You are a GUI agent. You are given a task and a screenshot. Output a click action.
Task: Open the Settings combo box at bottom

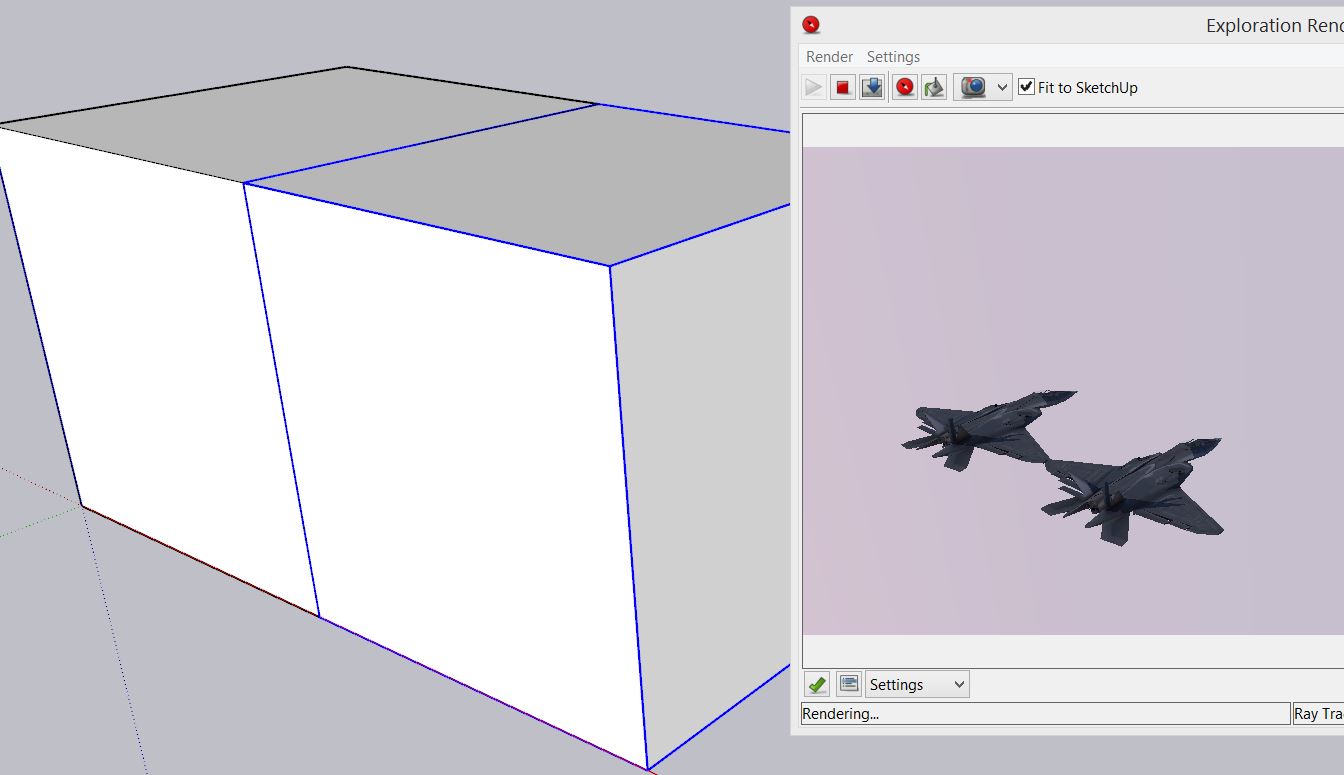coord(917,684)
